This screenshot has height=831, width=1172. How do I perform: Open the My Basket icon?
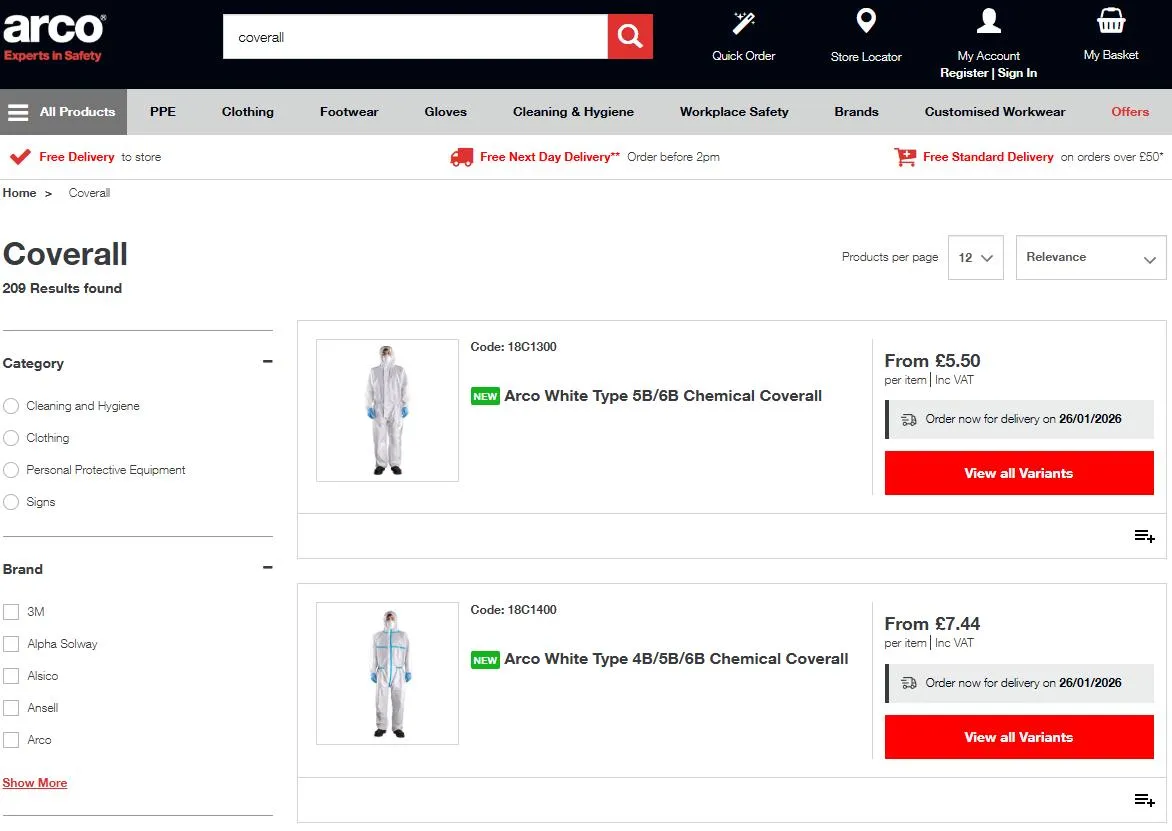tap(1111, 21)
